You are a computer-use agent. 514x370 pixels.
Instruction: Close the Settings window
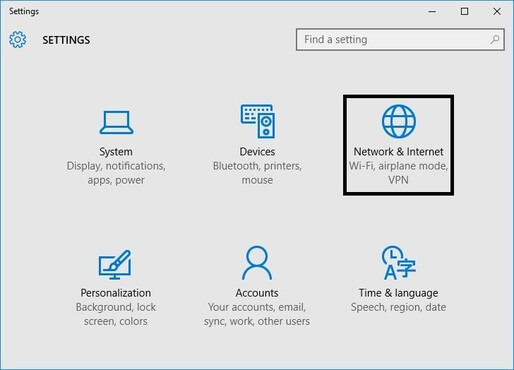[497, 11]
